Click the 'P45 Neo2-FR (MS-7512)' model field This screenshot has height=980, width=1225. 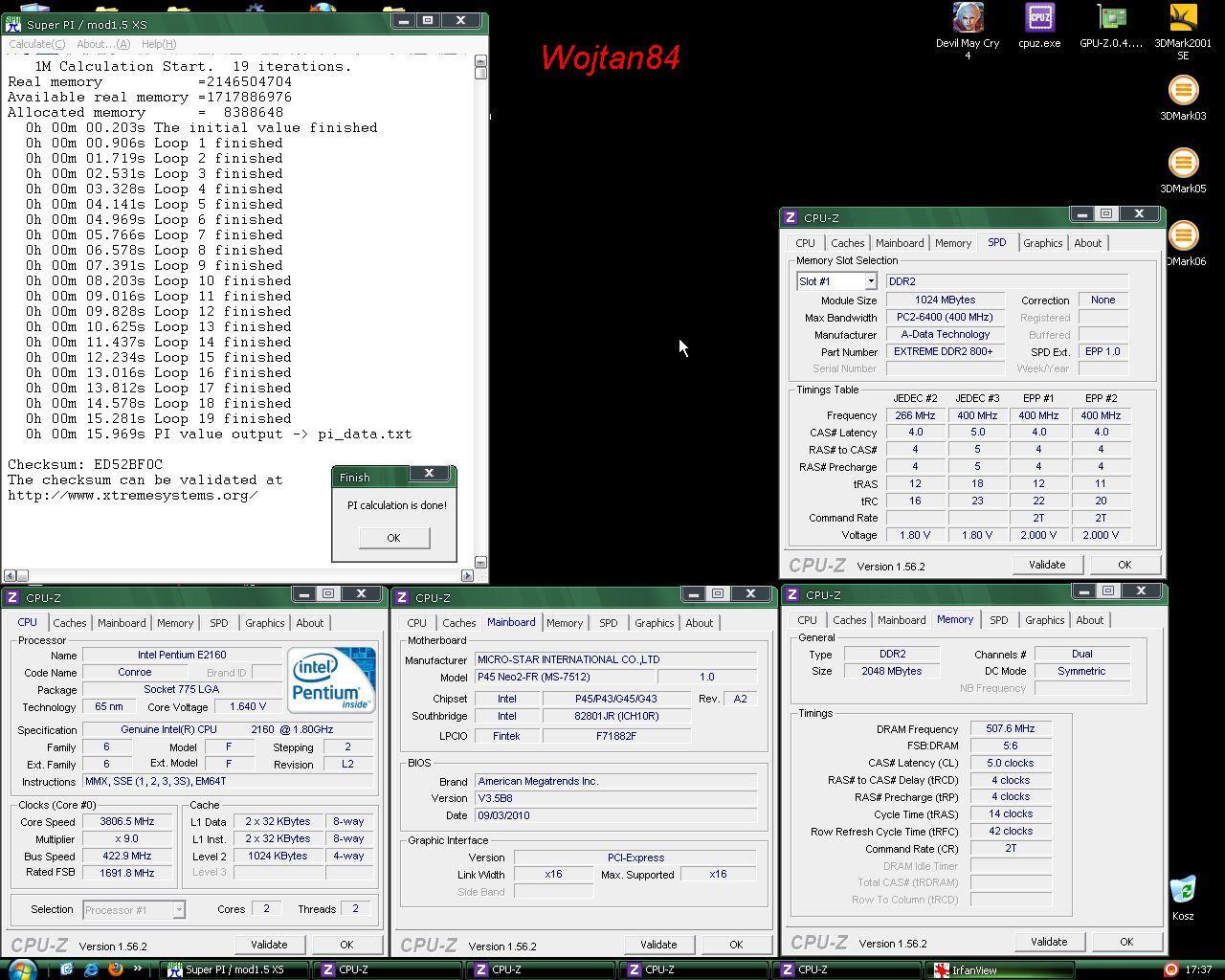pyautogui.click(x=565, y=677)
